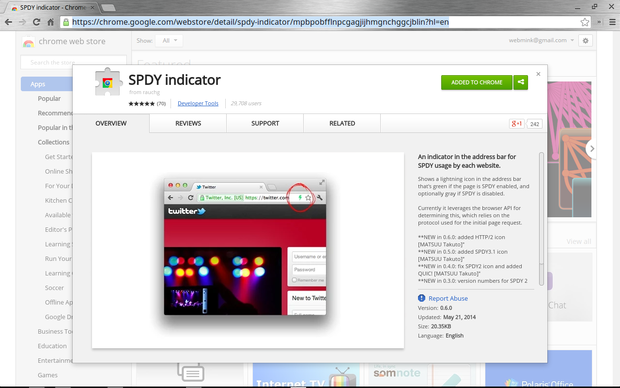Open the Related tab

pos(342,123)
